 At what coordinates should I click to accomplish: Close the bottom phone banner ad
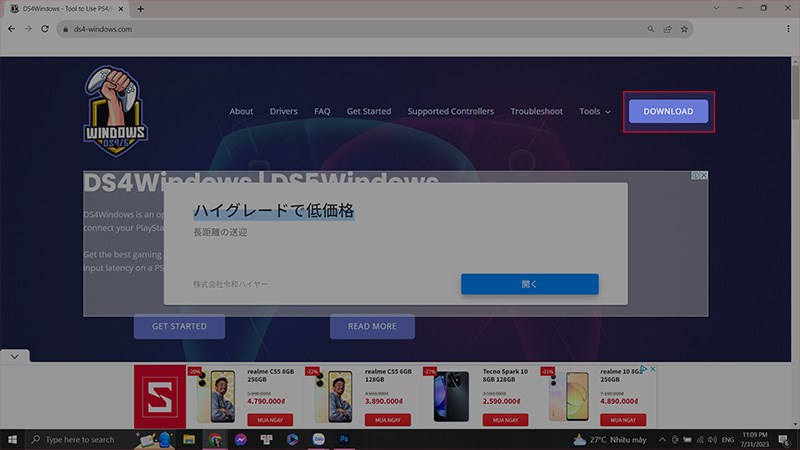coord(653,368)
